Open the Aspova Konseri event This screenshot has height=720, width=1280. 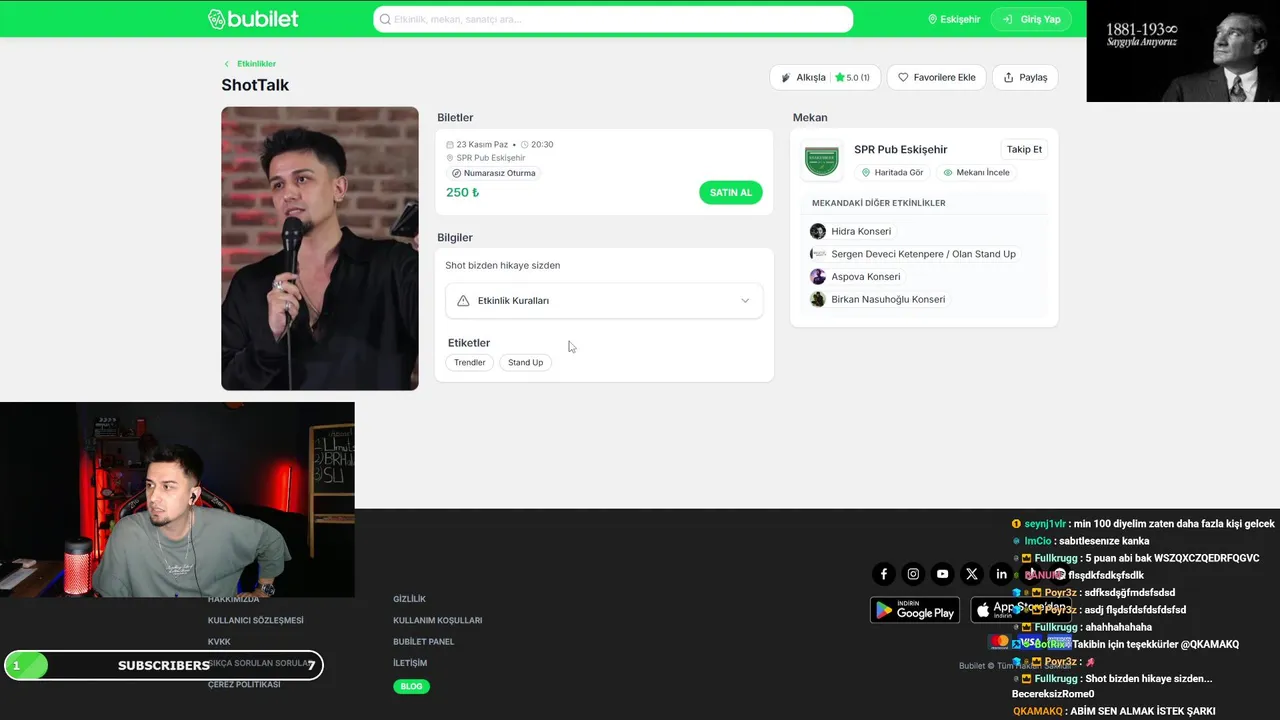(x=865, y=277)
